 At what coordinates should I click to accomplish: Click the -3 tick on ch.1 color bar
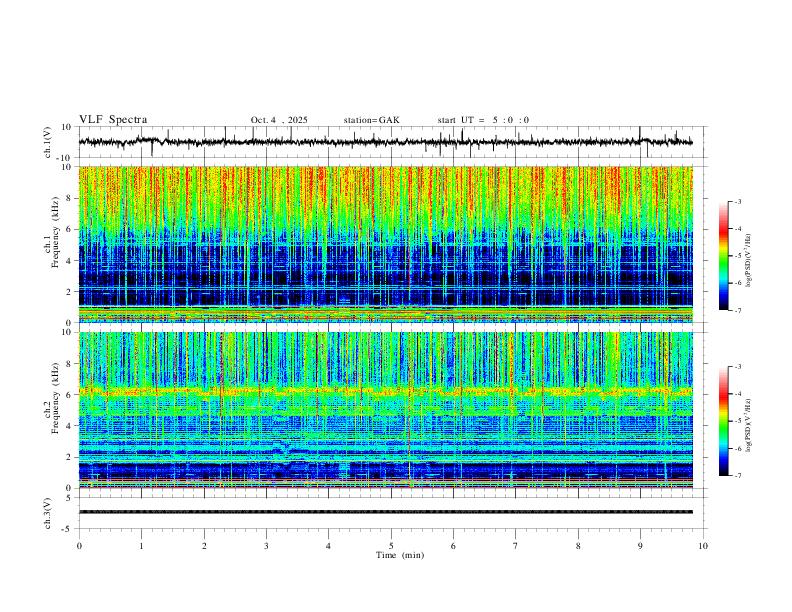click(x=737, y=201)
